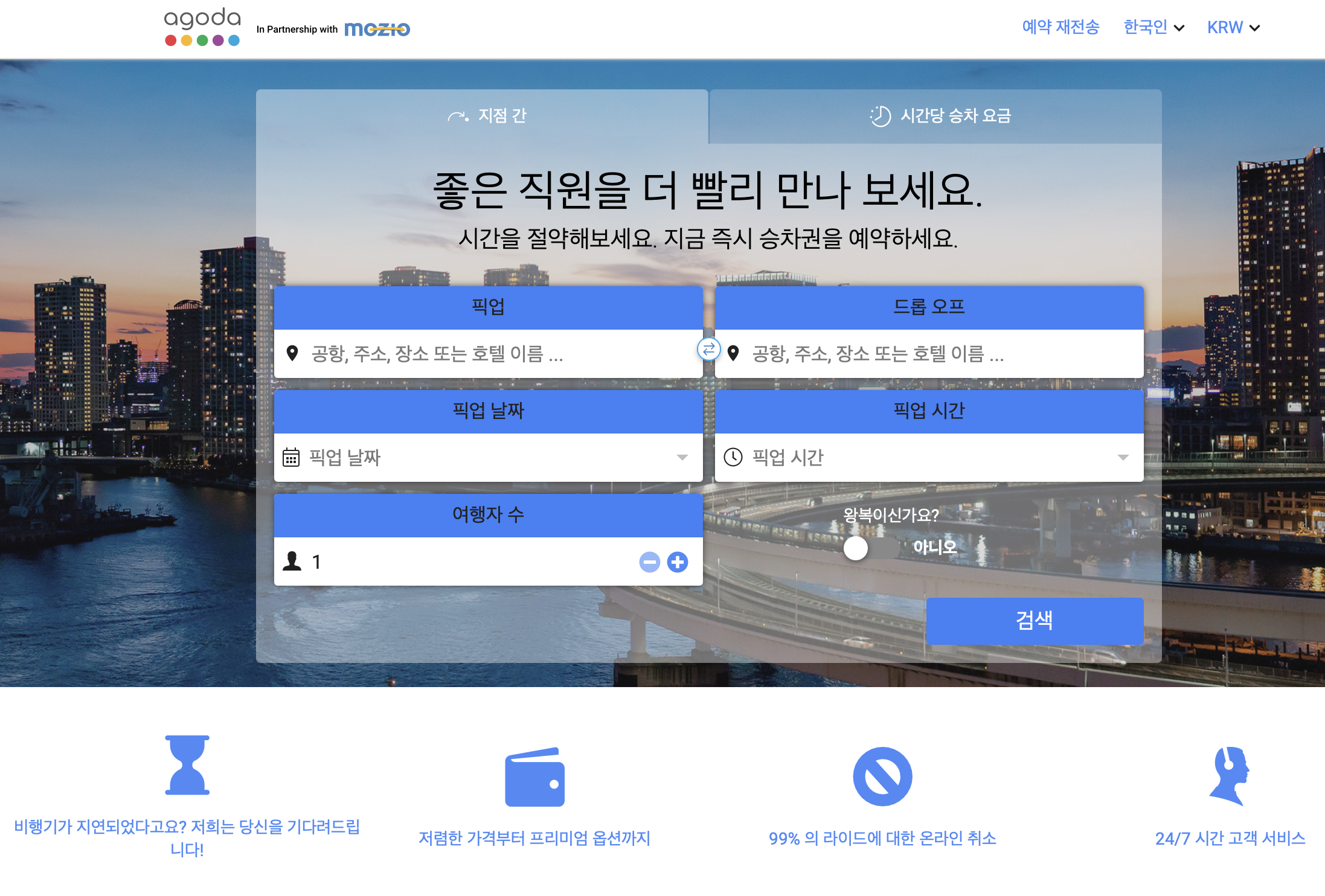Viewport: 1325px width, 896px height.
Task: Open the KRW currency dropdown
Action: [x=1233, y=27]
